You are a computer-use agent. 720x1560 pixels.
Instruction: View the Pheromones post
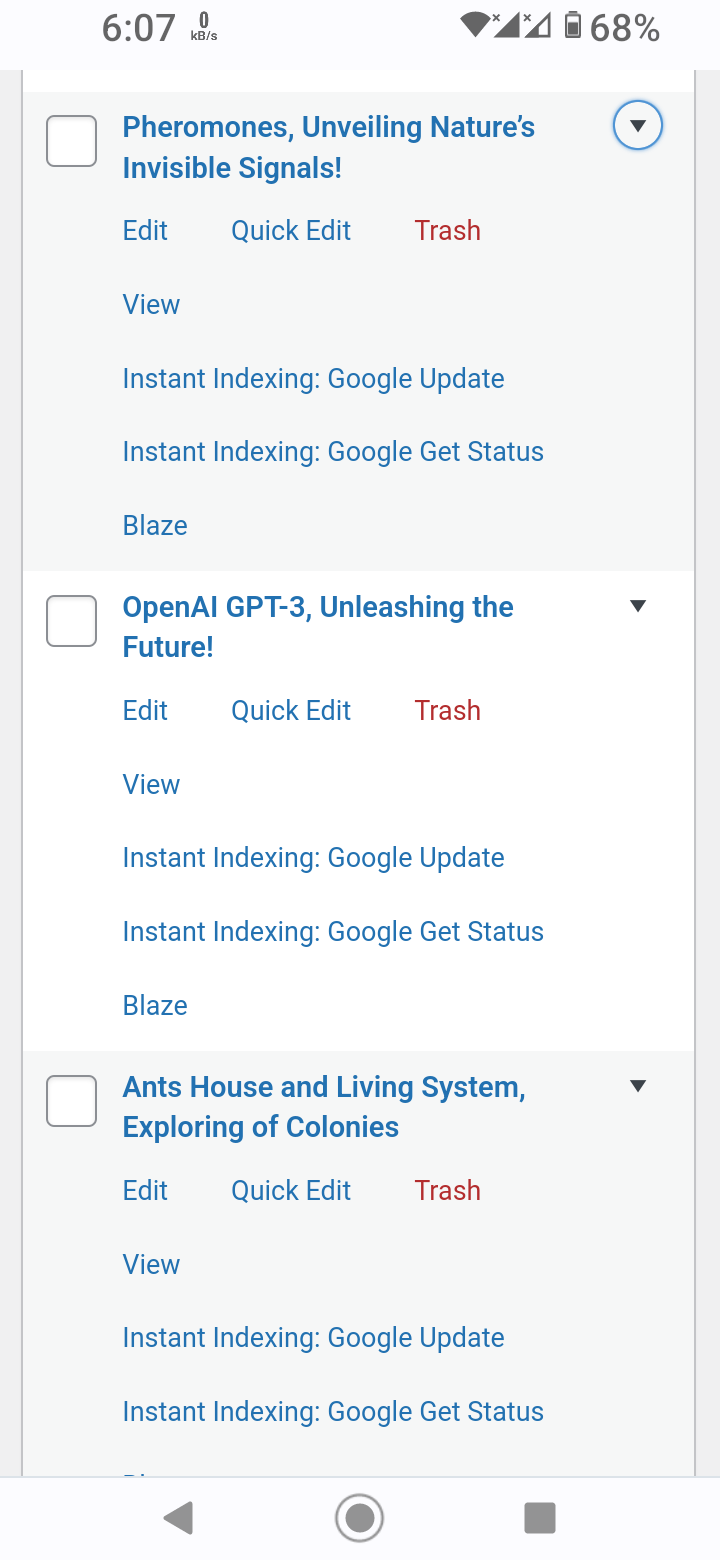(151, 305)
